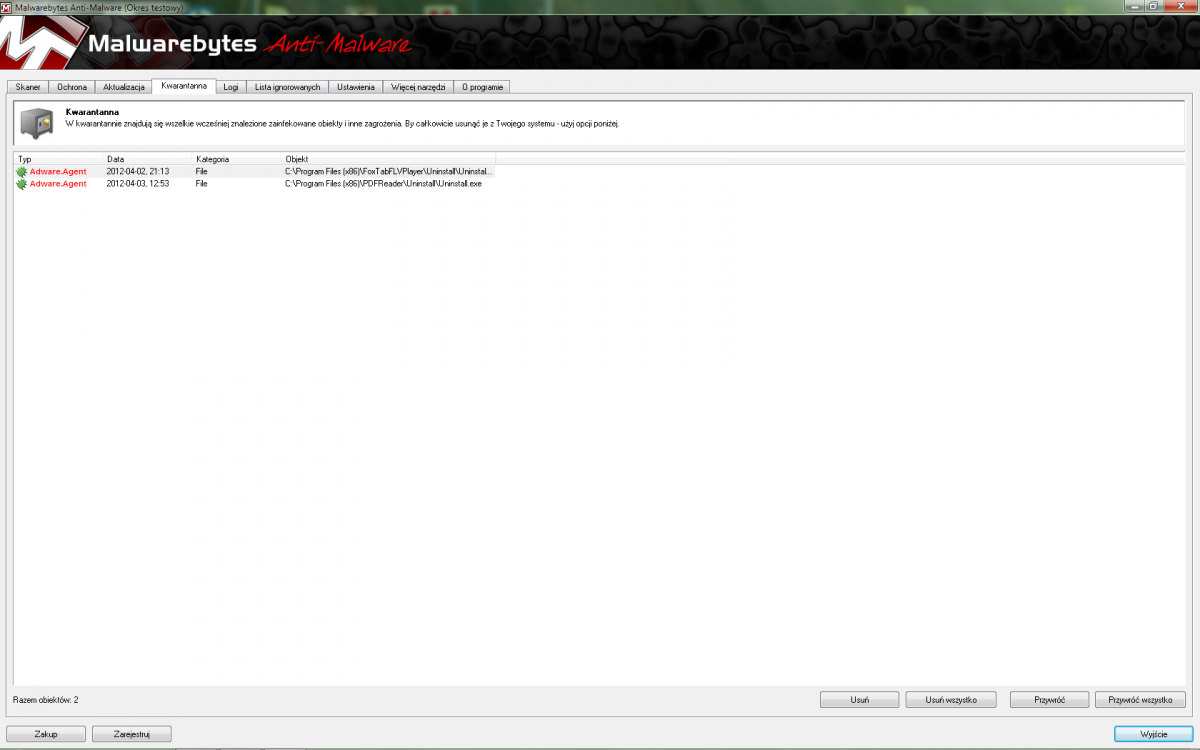Sort by the Kategoria column header
Viewport: 1200px width, 750px height.
point(236,159)
